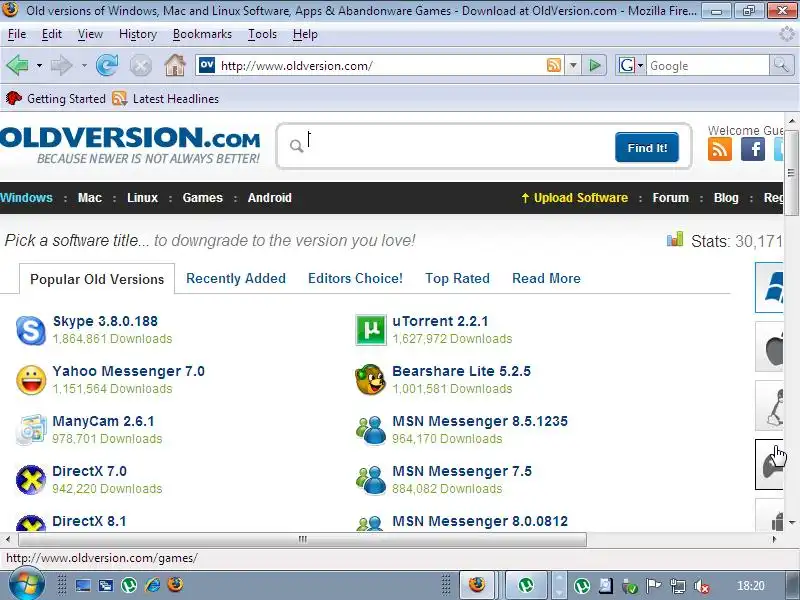Click the MSN Messenger 8.5.1235 icon

point(370,430)
